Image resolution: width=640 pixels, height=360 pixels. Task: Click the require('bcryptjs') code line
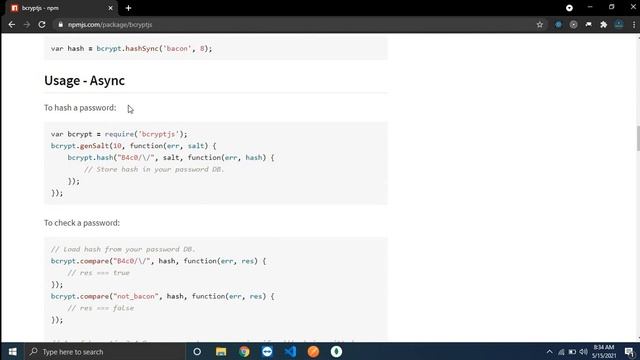pos(119,134)
